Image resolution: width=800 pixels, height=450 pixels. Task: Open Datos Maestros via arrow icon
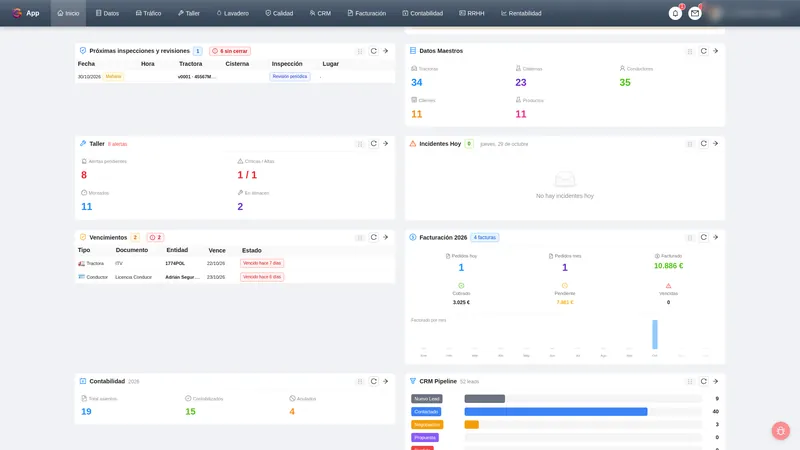click(x=715, y=51)
